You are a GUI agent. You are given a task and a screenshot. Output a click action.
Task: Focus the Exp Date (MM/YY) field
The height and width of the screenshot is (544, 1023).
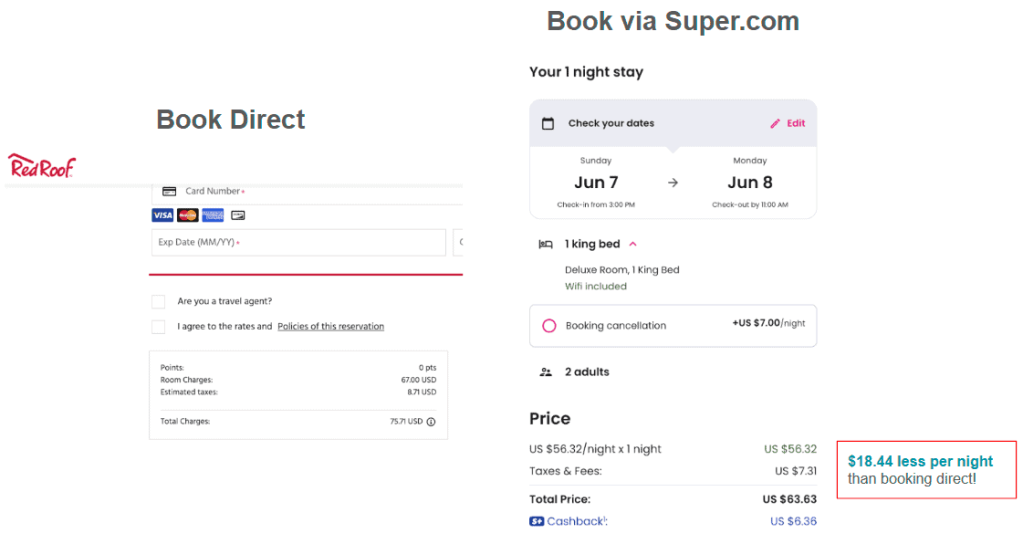click(x=299, y=242)
